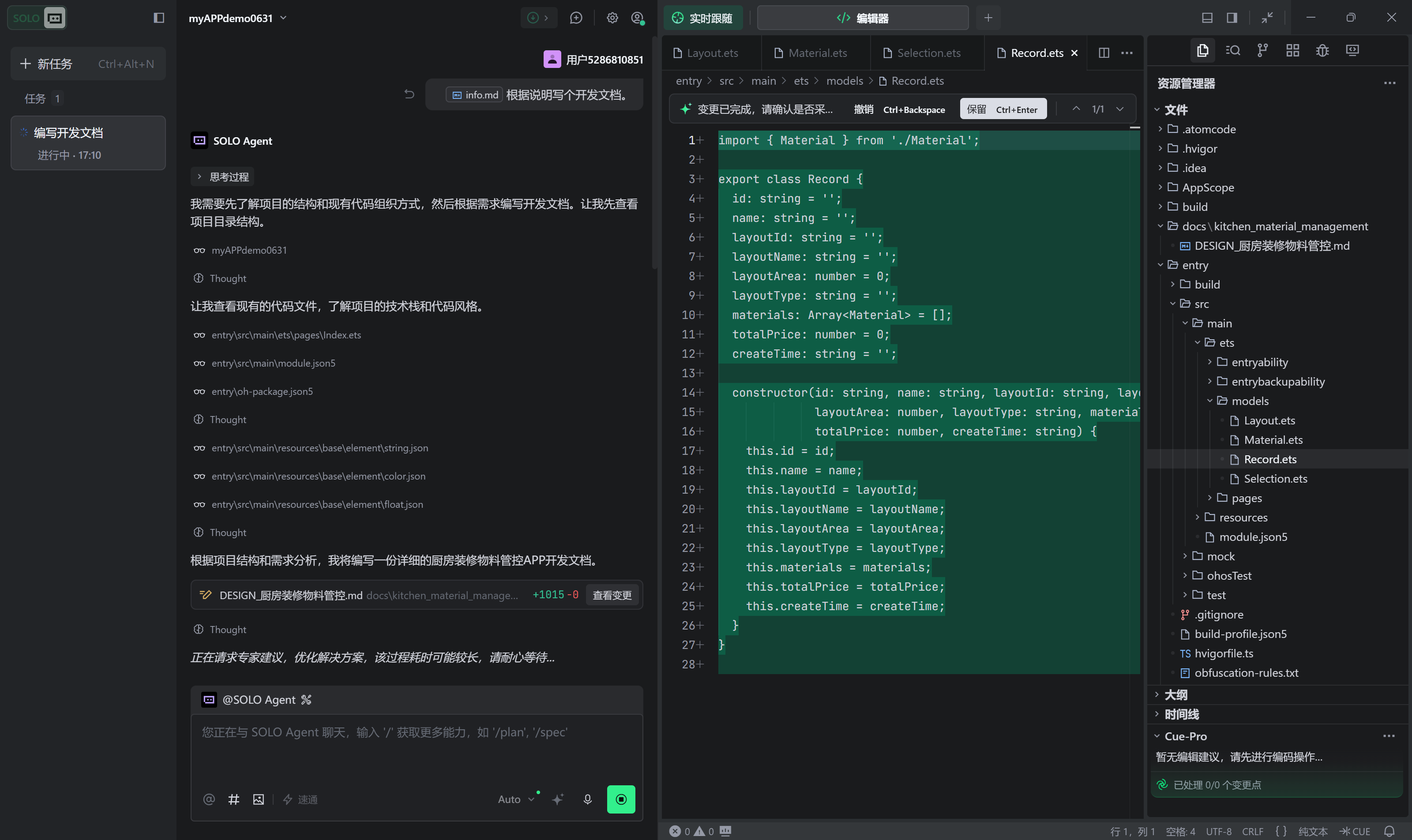
Task: Add context with the # icon
Action: click(x=234, y=799)
